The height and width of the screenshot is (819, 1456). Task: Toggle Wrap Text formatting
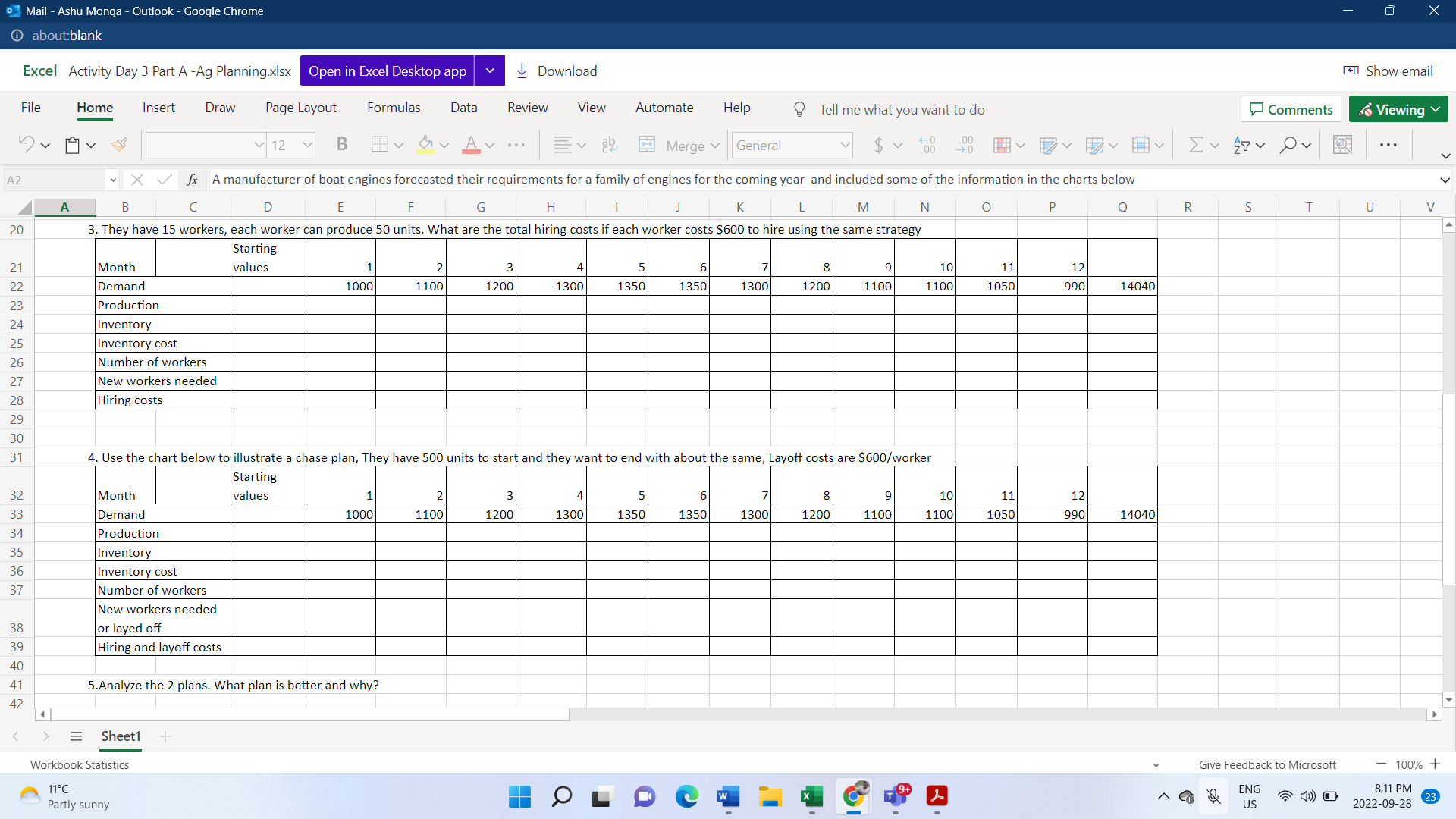click(608, 144)
